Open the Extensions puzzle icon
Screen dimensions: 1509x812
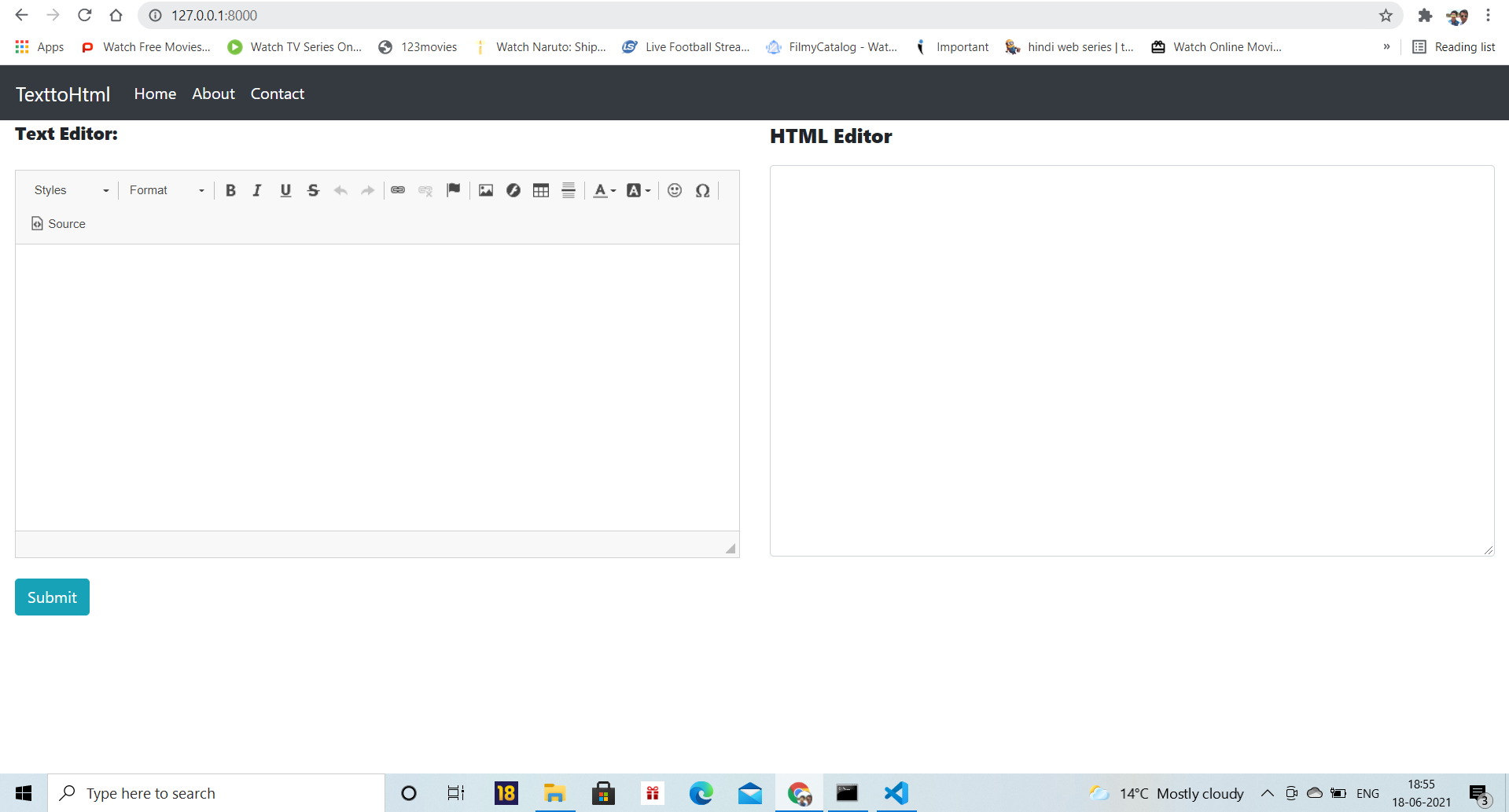click(x=1425, y=15)
